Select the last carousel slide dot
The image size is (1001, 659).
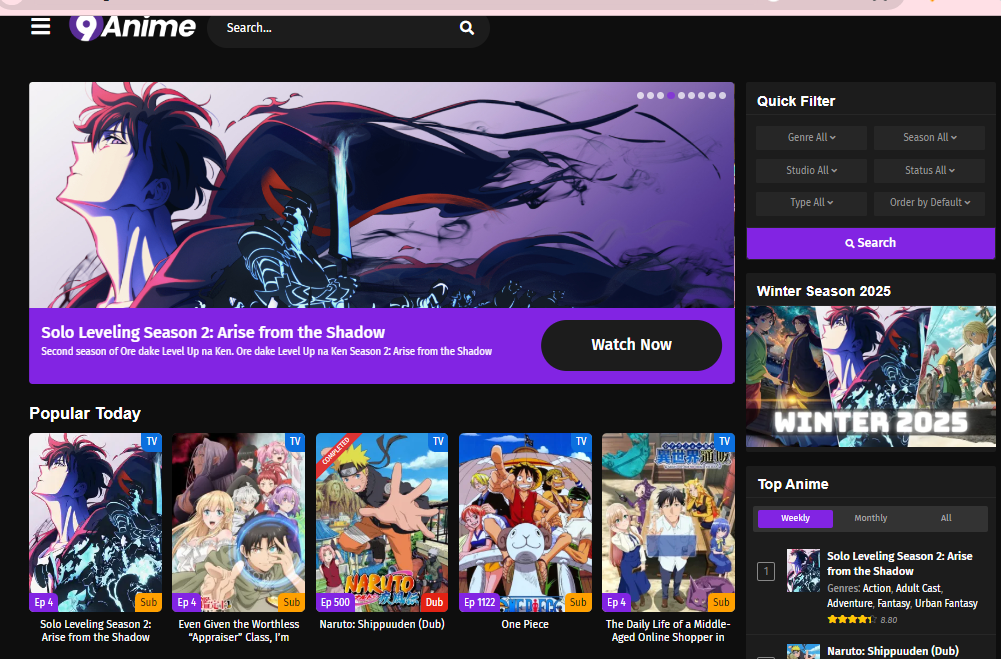coord(722,96)
